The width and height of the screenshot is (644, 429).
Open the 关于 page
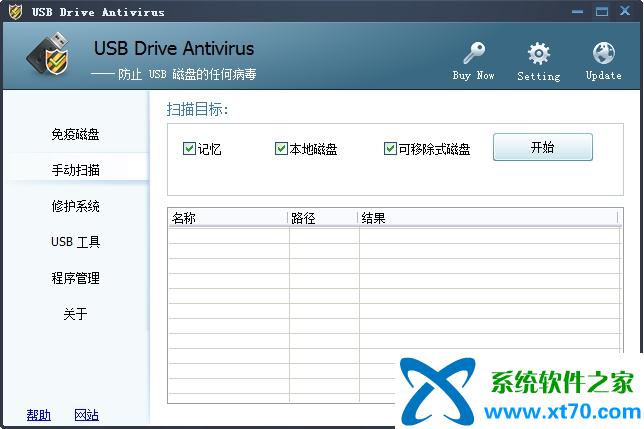(x=75, y=314)
